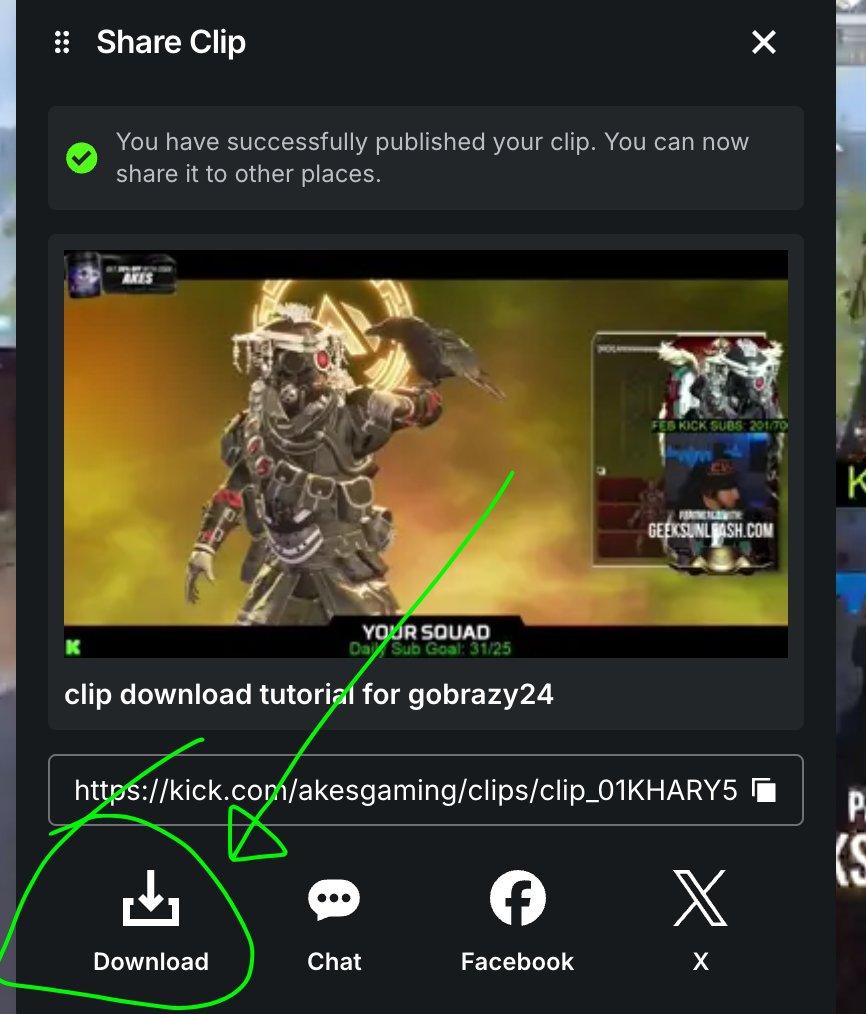866x1014 pixels.
Task: Close the Share Clip dialog
Action: tap(764, 43)
